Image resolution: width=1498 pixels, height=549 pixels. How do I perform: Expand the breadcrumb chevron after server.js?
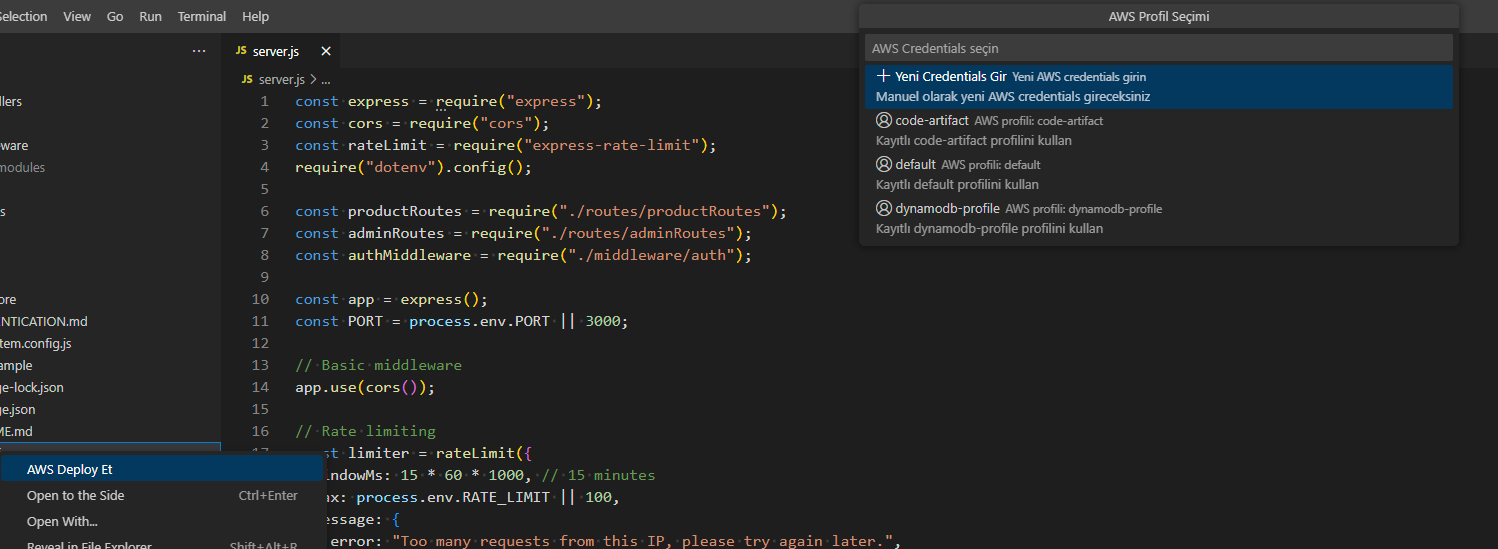[x=313, y=79]
